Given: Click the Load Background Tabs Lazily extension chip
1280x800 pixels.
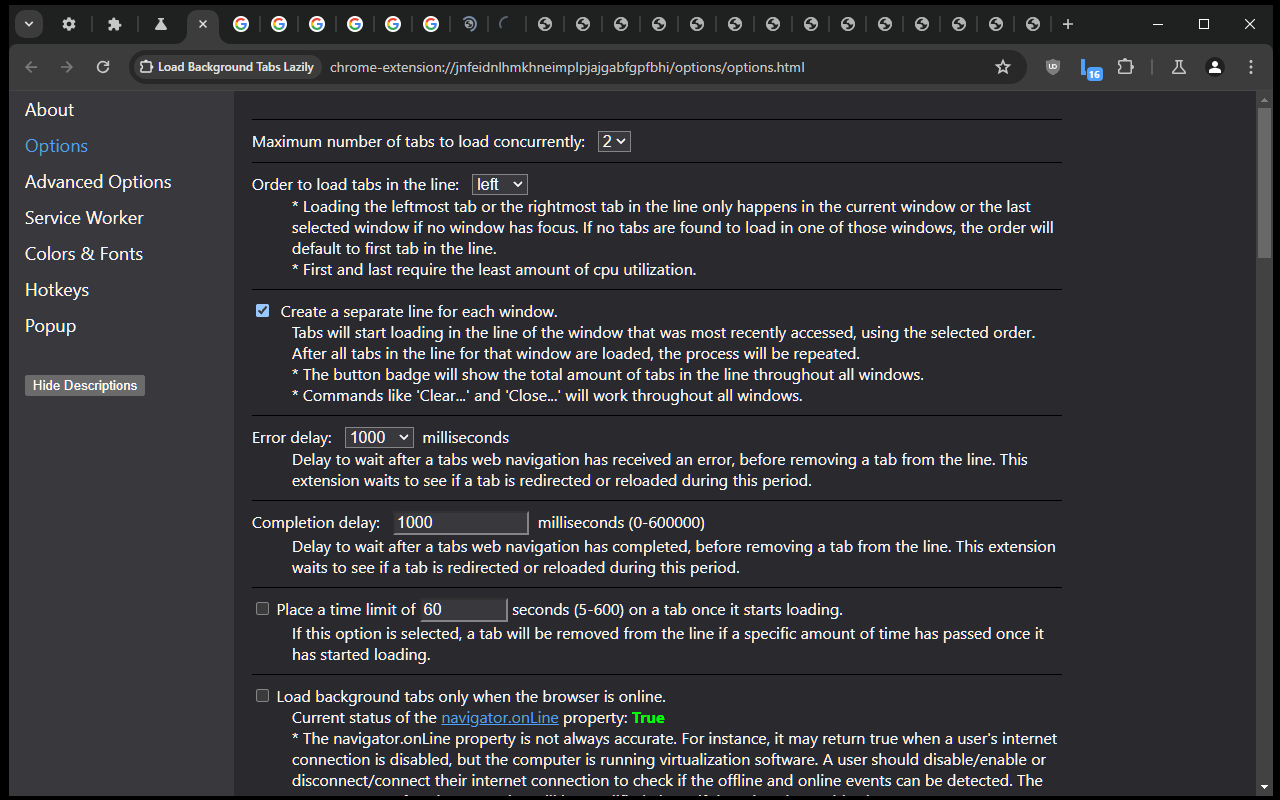Looking at the screenshot, I should [225, 67].
